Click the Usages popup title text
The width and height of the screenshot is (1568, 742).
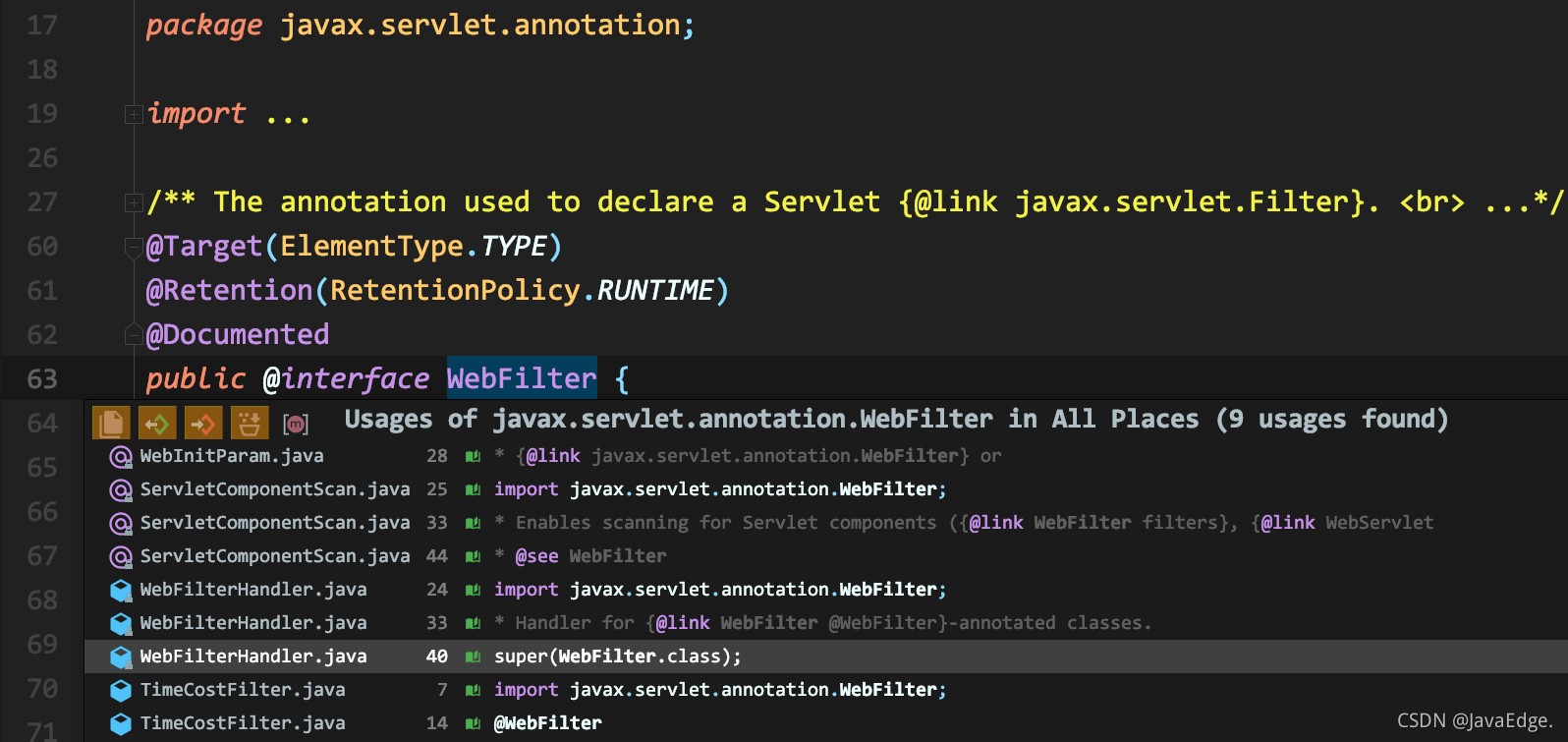pyautogui.click(x=896, y=420)
